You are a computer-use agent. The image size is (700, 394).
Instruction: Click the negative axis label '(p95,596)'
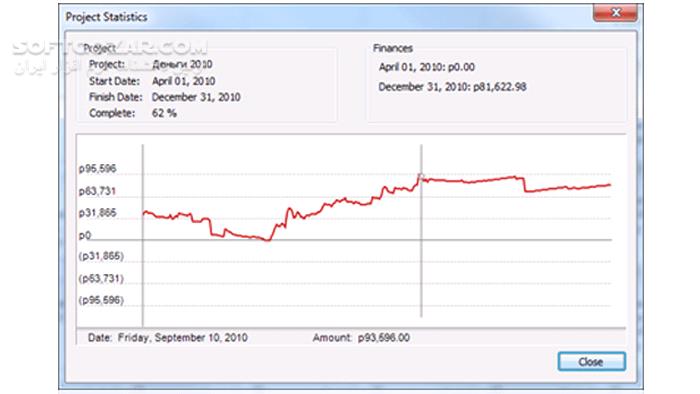tap(101, 300)
